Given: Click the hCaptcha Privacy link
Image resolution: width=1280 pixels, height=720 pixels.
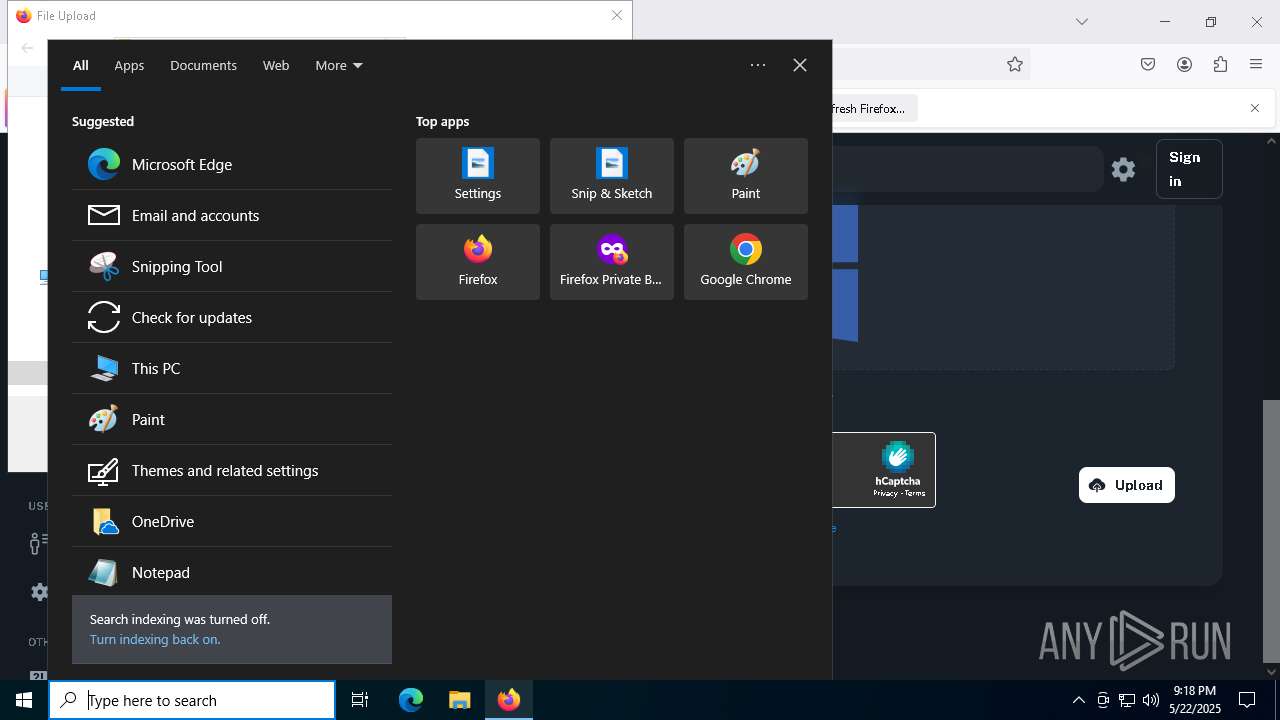Looking at the screenshot, I should (x=885, y=493).
